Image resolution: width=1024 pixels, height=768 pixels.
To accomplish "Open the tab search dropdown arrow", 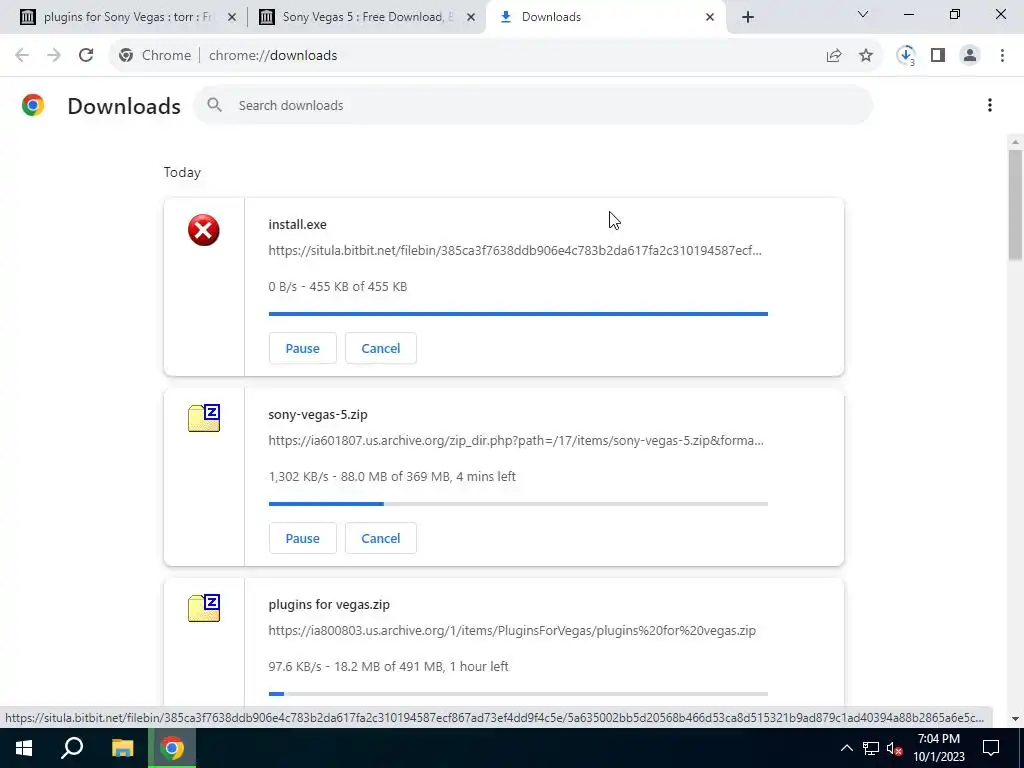I will (x=863, y=14).
